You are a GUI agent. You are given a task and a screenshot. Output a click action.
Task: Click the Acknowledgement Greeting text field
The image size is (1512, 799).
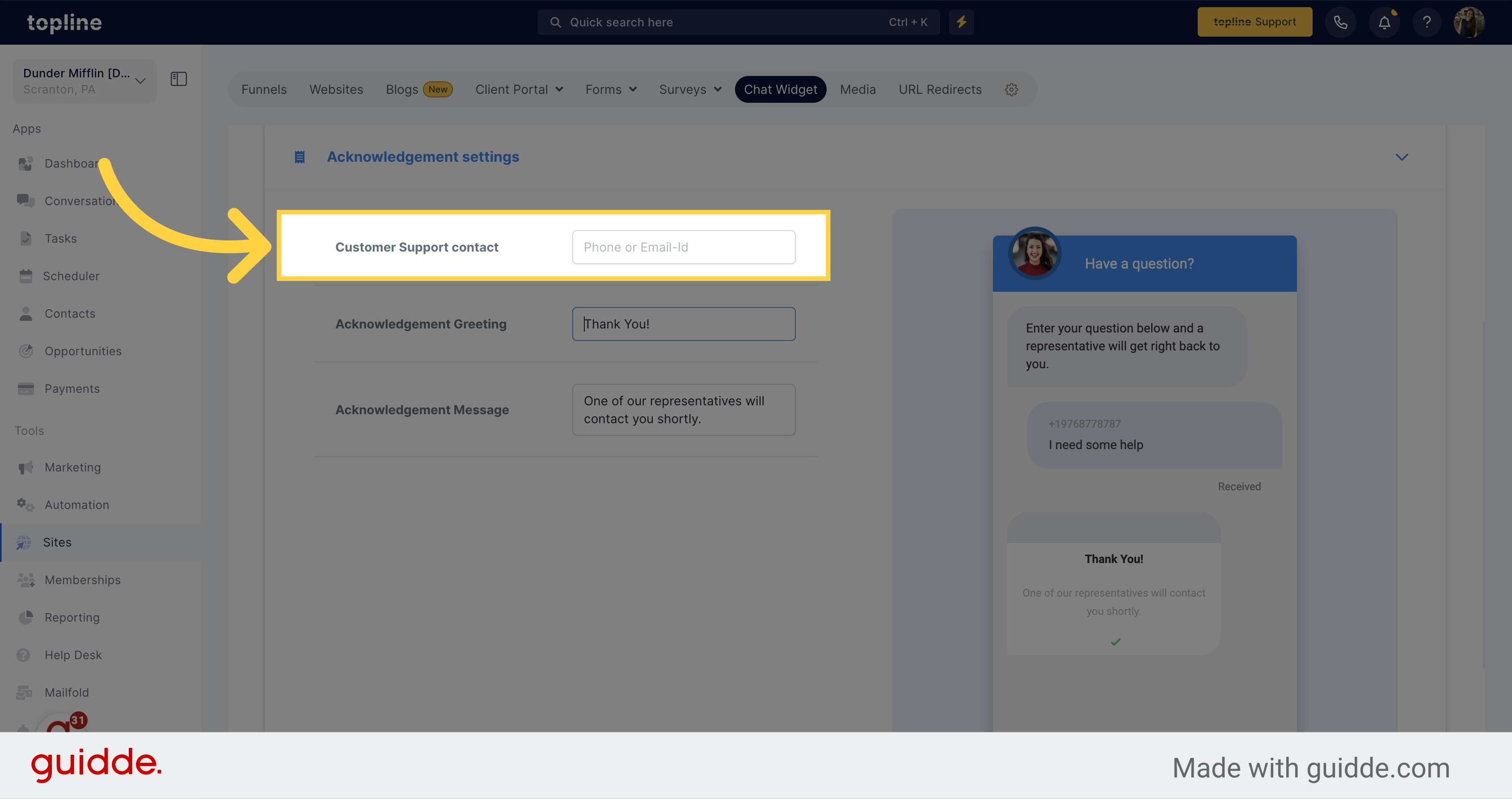tap(684, 324)
